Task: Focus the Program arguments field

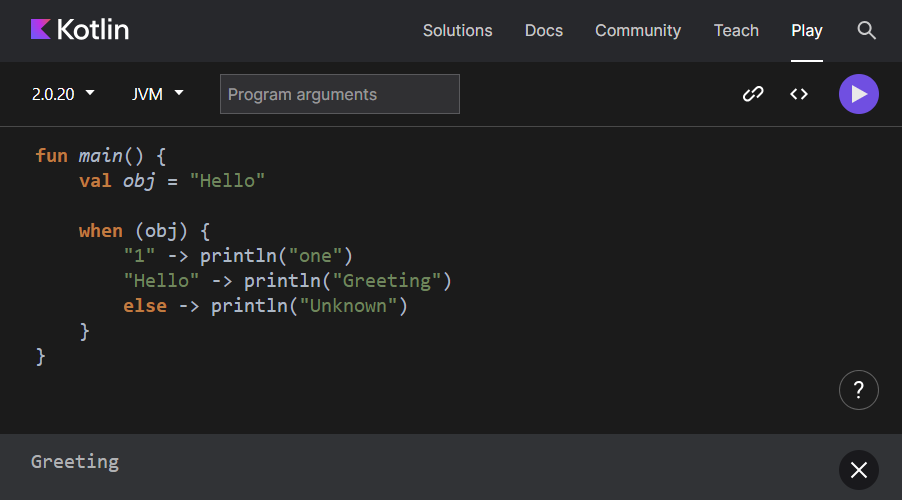Action: point(339,94)
